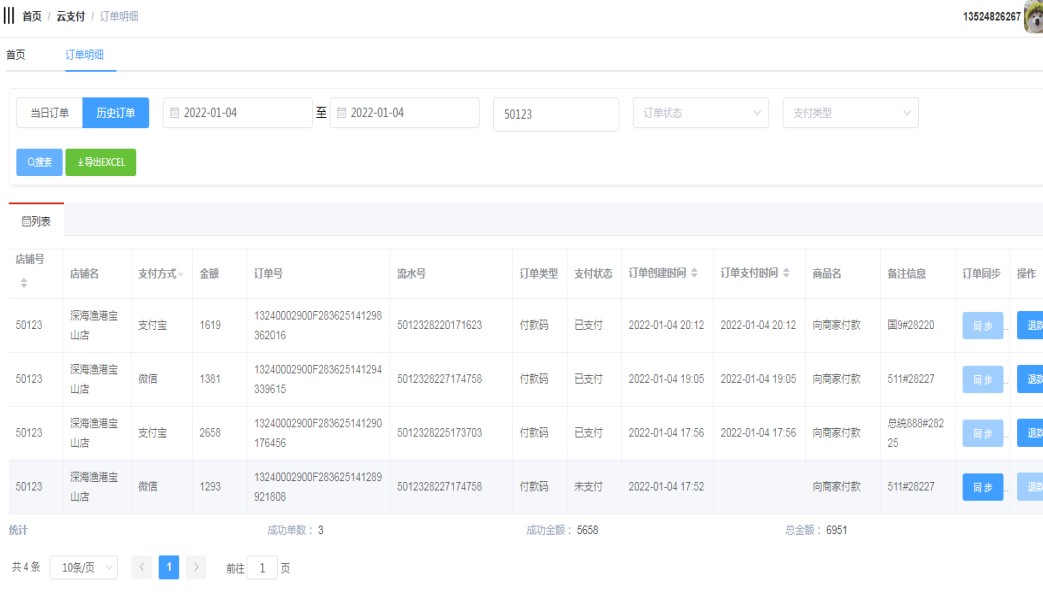Switch to 当日订单 view

click(x=49, y=113)
